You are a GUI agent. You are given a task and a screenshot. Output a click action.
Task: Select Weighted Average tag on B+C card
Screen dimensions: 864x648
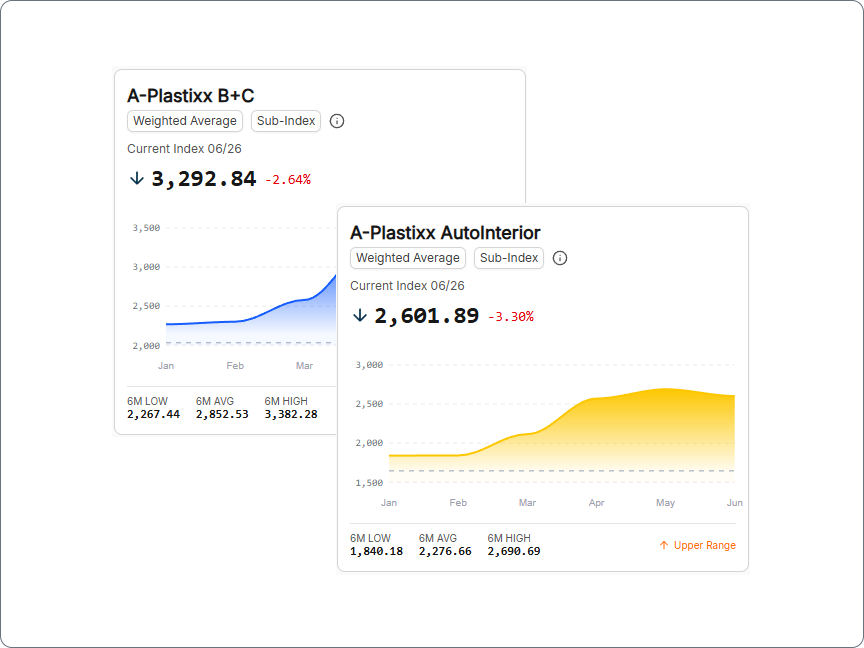point(185,121)
